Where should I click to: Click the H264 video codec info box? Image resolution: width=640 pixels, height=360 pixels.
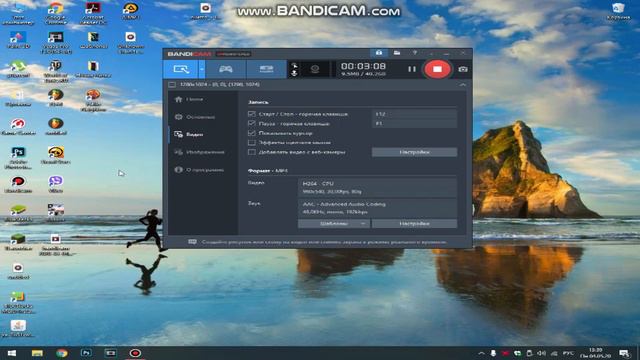click(x=377, y=187)
